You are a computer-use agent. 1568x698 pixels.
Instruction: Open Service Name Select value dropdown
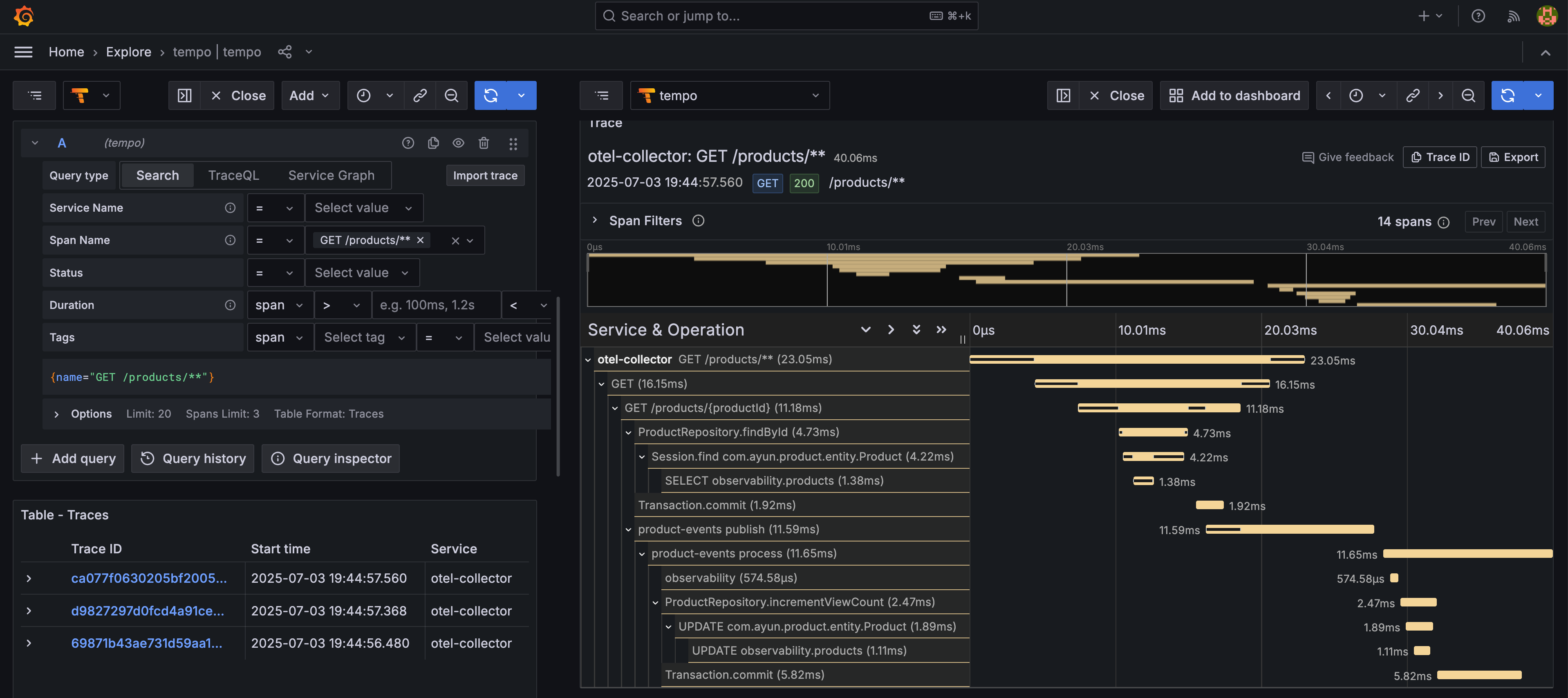pos(363,208)
